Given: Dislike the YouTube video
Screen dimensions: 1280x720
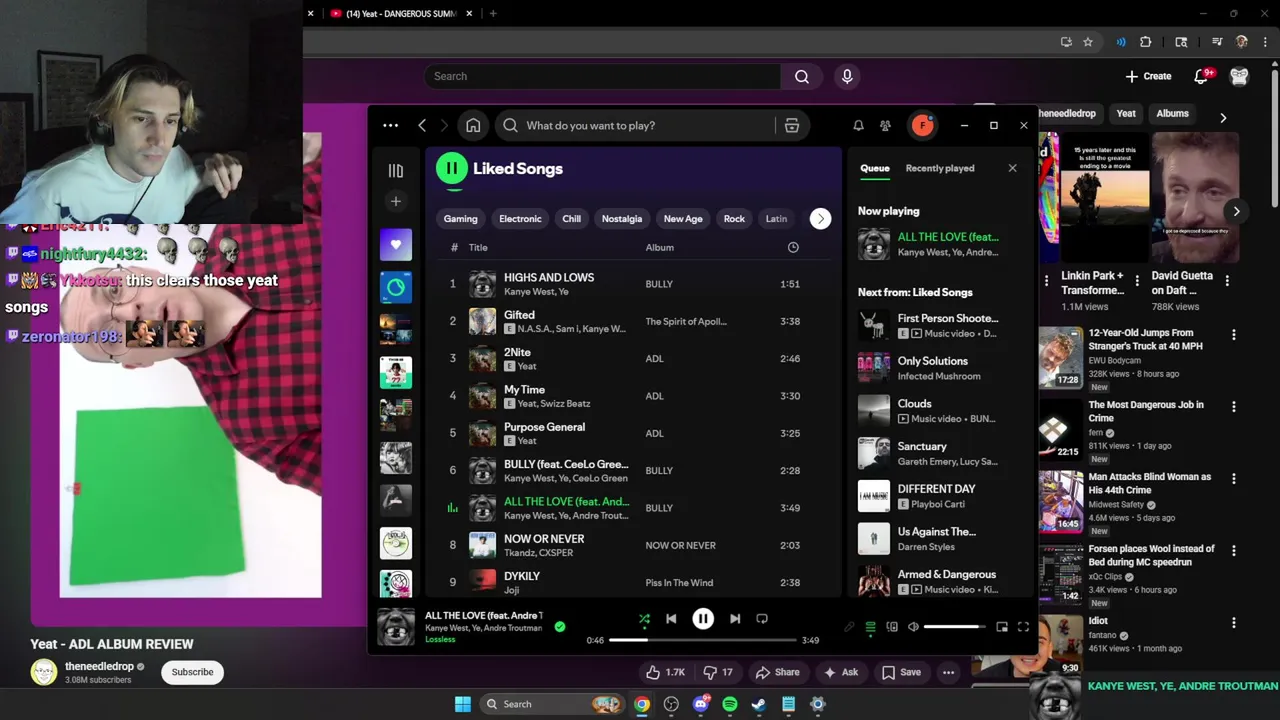Looking at the screenshot, I should click(x=718, y=672).
